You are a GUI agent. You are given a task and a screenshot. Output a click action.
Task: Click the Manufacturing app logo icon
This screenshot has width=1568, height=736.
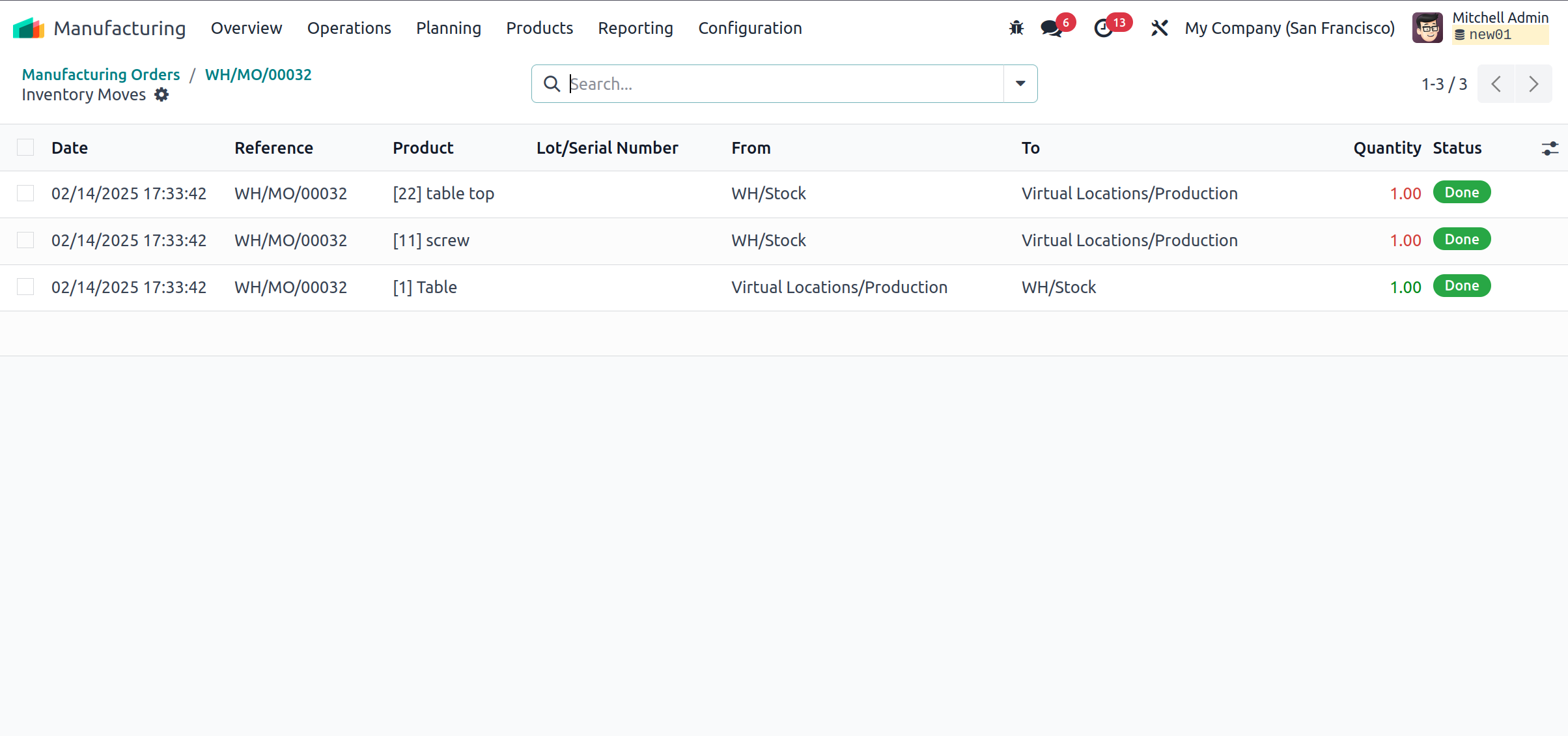[29, 28]
